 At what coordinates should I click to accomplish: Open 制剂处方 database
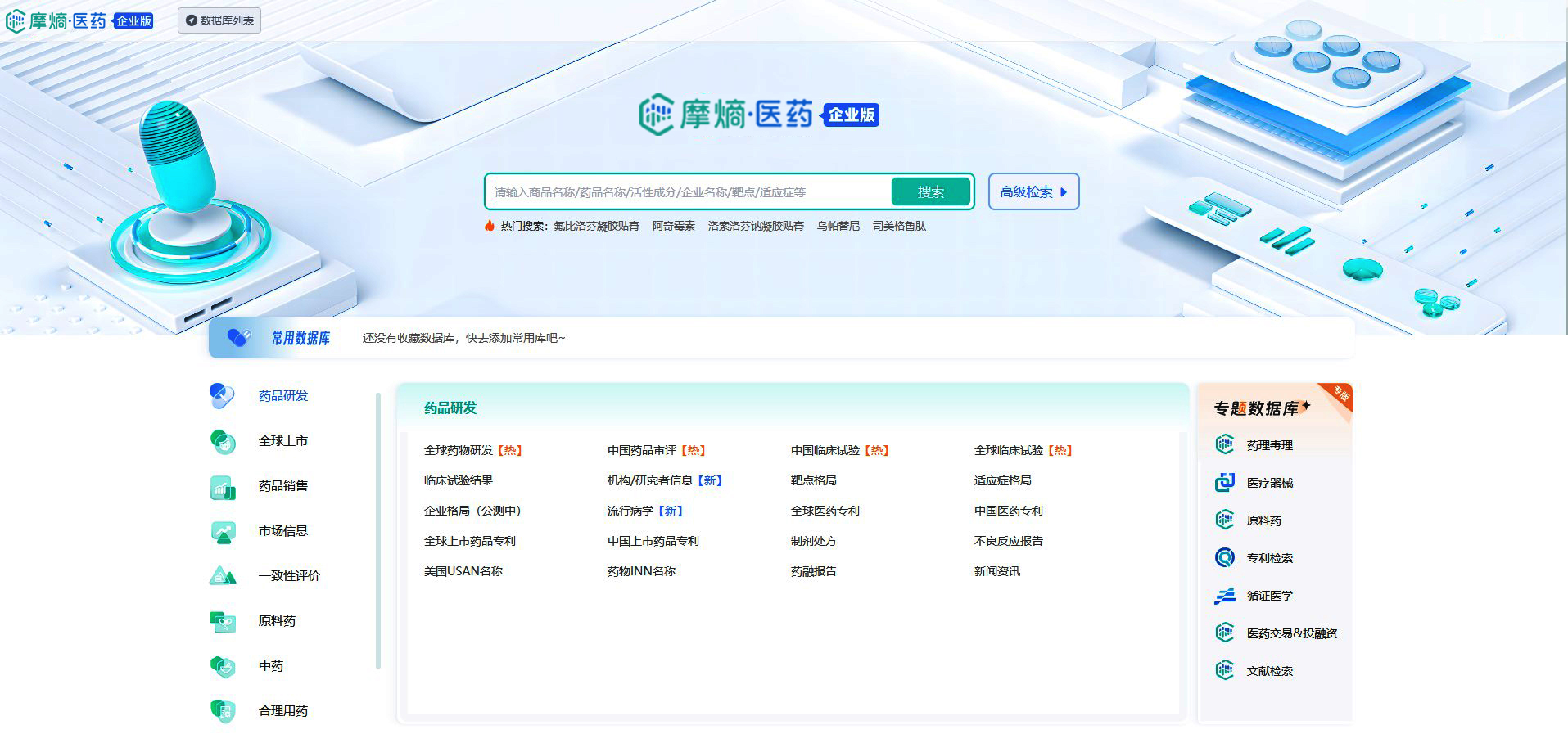pyautogui.click(x=813, y=541)
